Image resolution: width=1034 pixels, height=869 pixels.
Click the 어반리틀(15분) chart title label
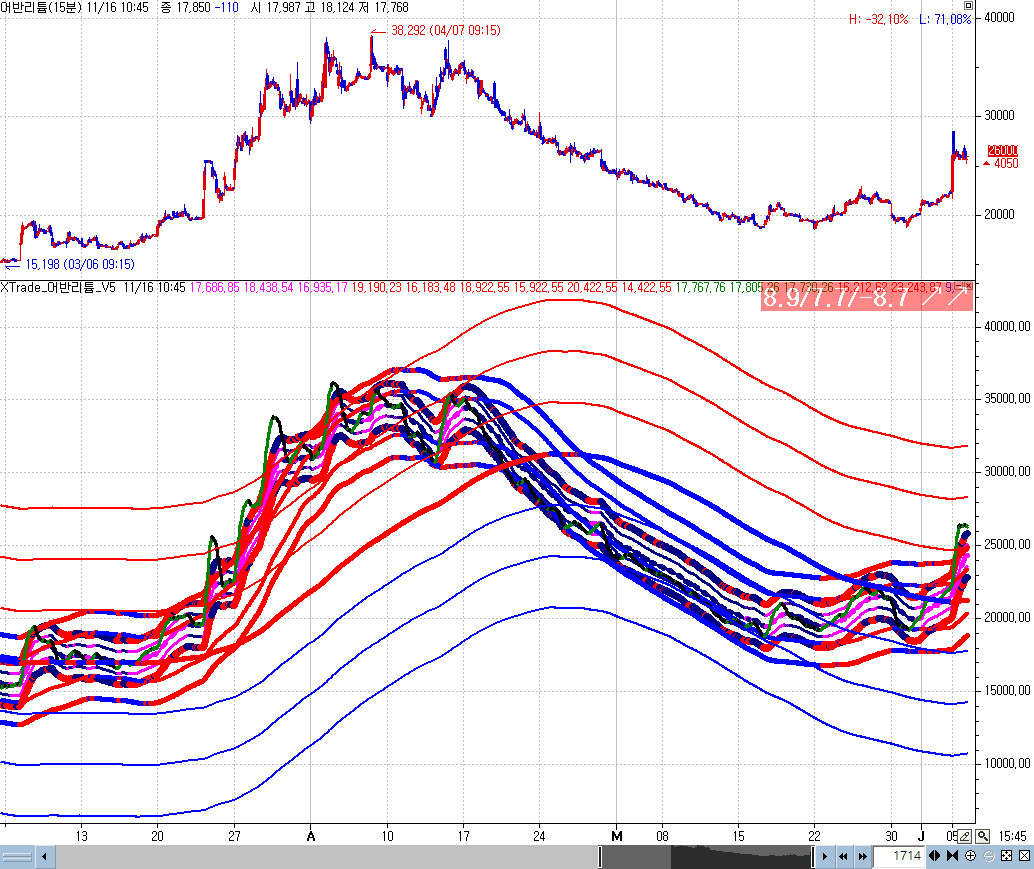(x=40, y=6)
